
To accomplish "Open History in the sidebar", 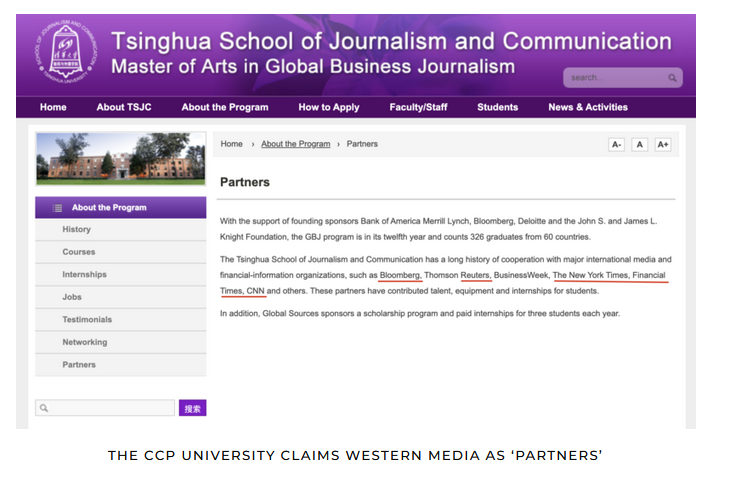I will [x=121, y=229].
